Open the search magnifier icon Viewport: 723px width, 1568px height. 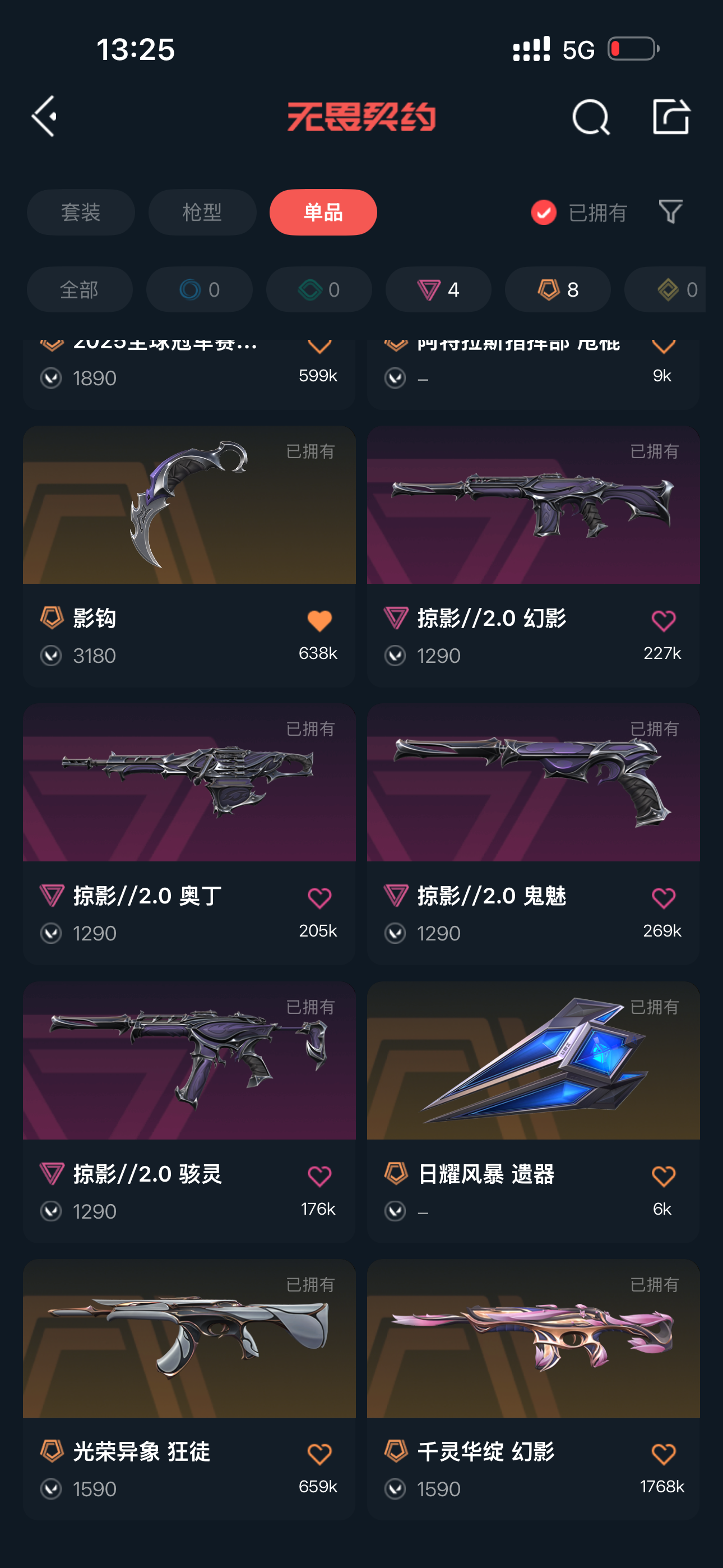[590, 117]
